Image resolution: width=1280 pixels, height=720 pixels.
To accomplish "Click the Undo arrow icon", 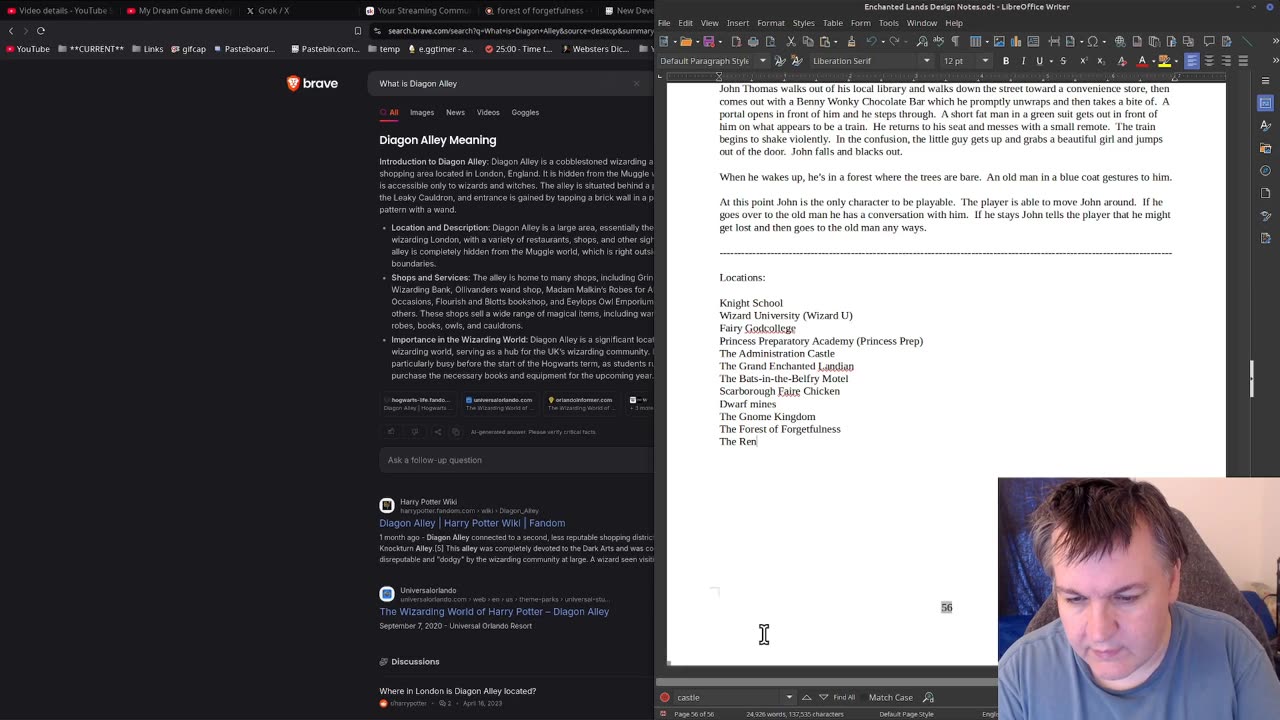I will tap(871, 41).
